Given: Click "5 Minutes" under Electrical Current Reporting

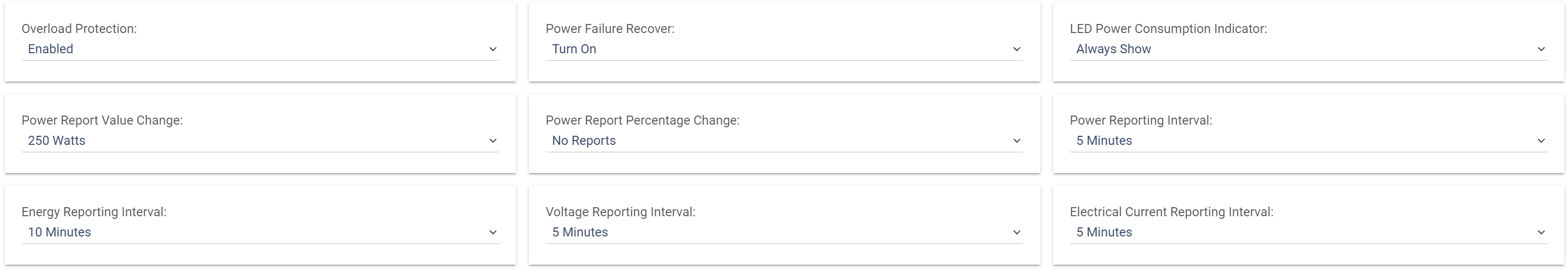Looking at the screenshot, I should click(1104, 232).
